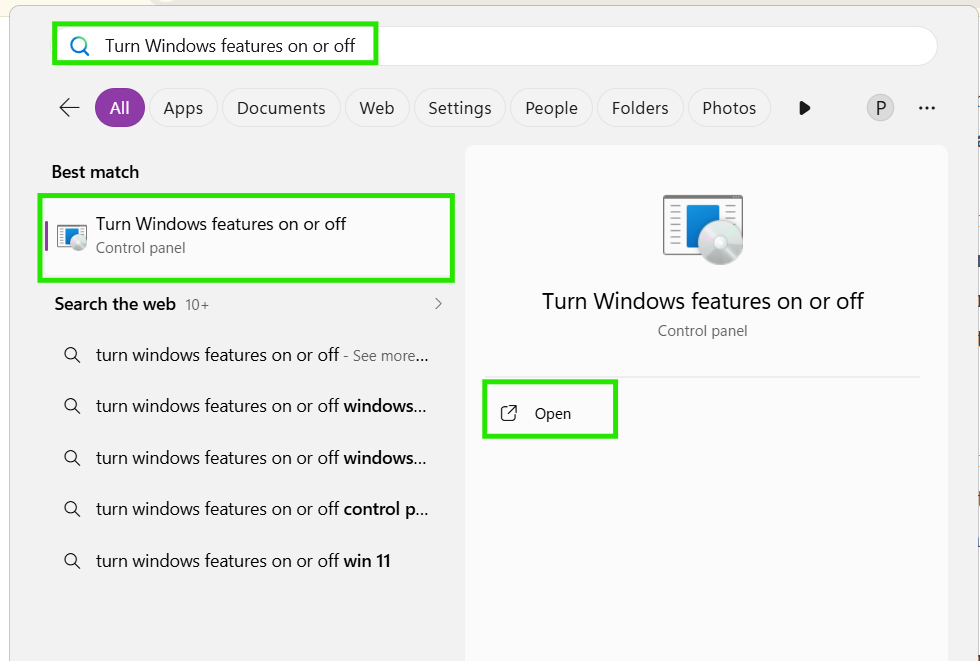This screenshot has height=661, width=980.
Task: Open Turn Windows features on or off result
Action: [x=246, y=237]
